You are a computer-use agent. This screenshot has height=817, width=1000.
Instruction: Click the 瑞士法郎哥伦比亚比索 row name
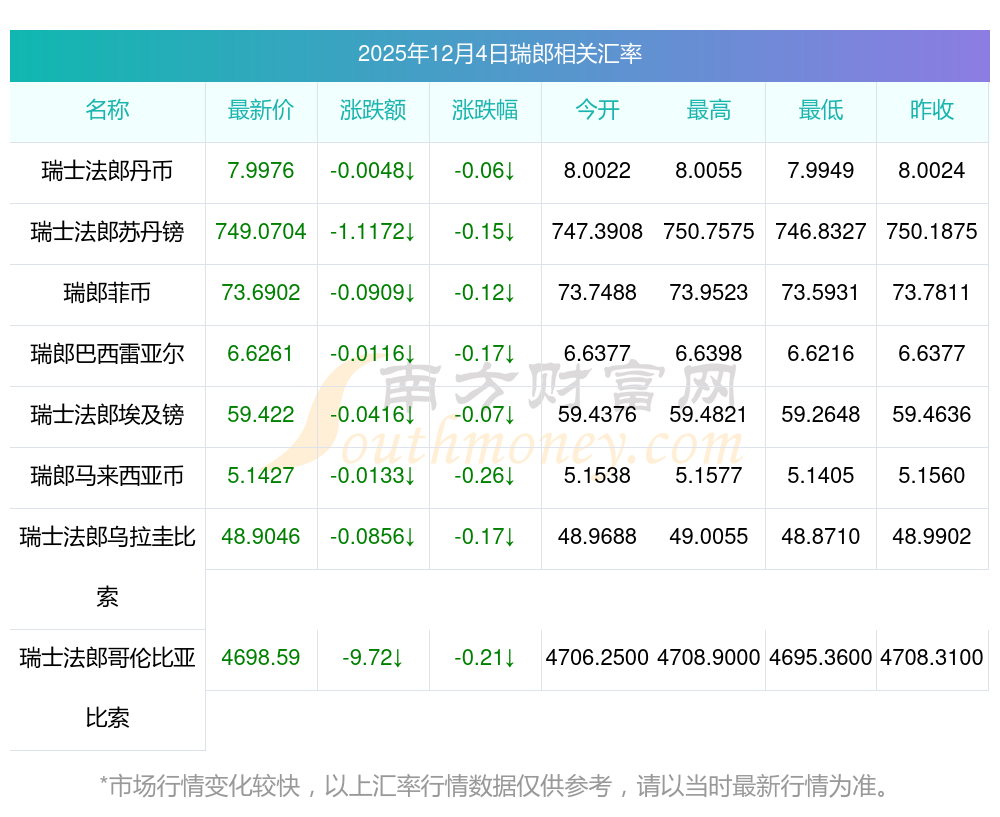[x=107, y=688]
